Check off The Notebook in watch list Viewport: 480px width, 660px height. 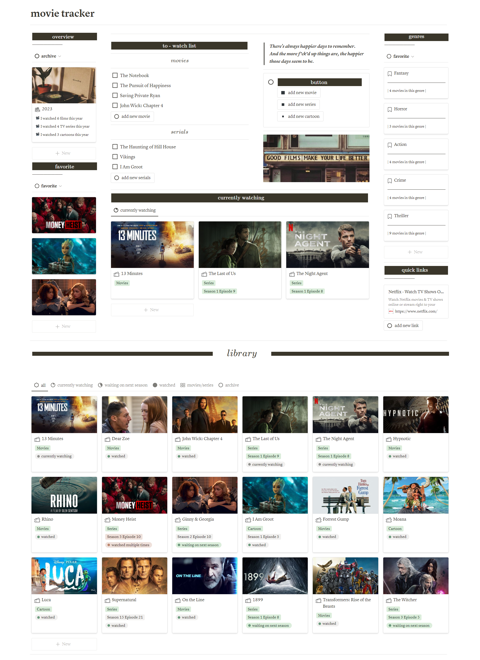115,75
